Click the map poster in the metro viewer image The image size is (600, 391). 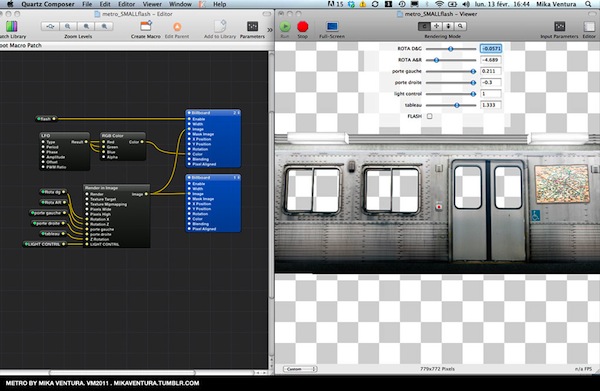562,184
